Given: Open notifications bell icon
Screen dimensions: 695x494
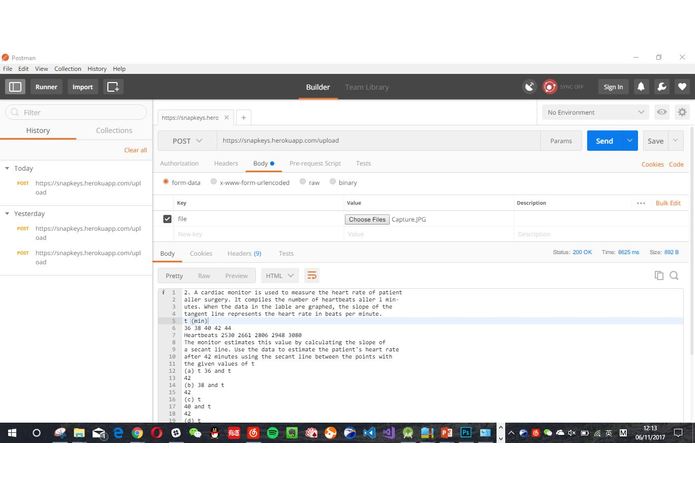Looking at the screenshot, I should (x=641, y=87).
